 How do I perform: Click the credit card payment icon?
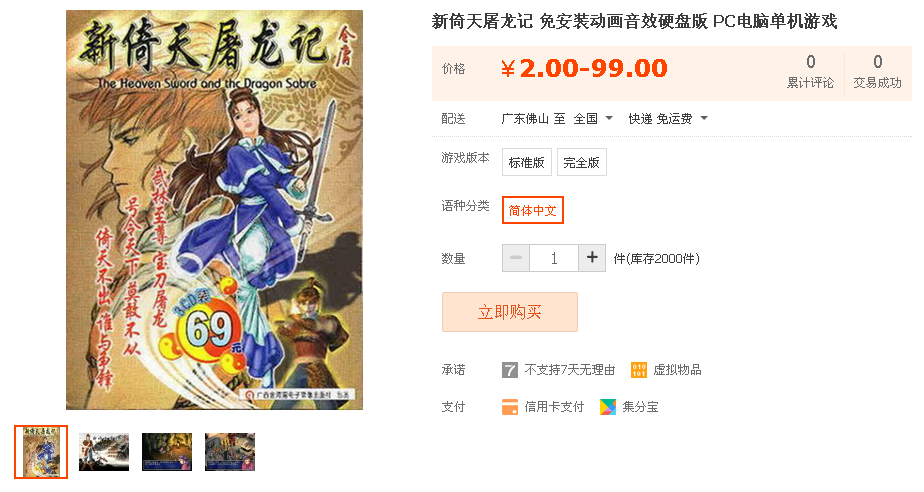point(510,407)
